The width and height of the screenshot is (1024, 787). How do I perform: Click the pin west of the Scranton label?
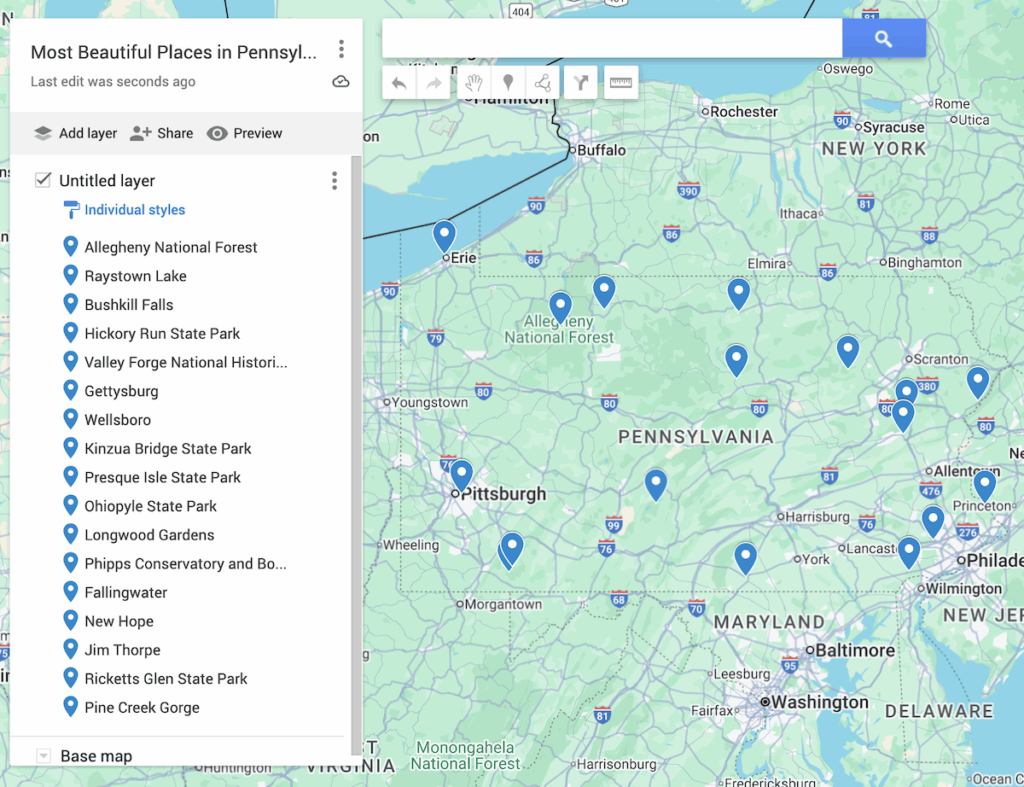tap(848, 350)
